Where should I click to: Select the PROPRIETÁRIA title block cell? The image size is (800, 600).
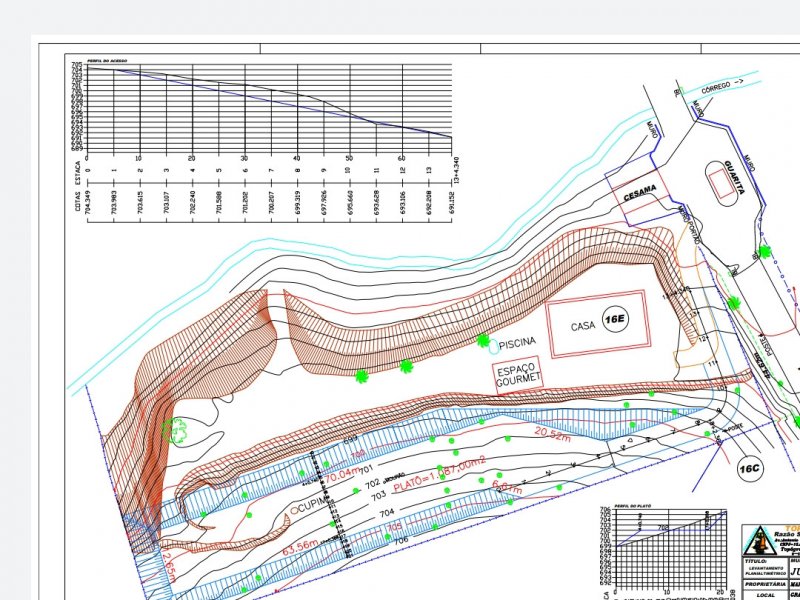[764, 584]
